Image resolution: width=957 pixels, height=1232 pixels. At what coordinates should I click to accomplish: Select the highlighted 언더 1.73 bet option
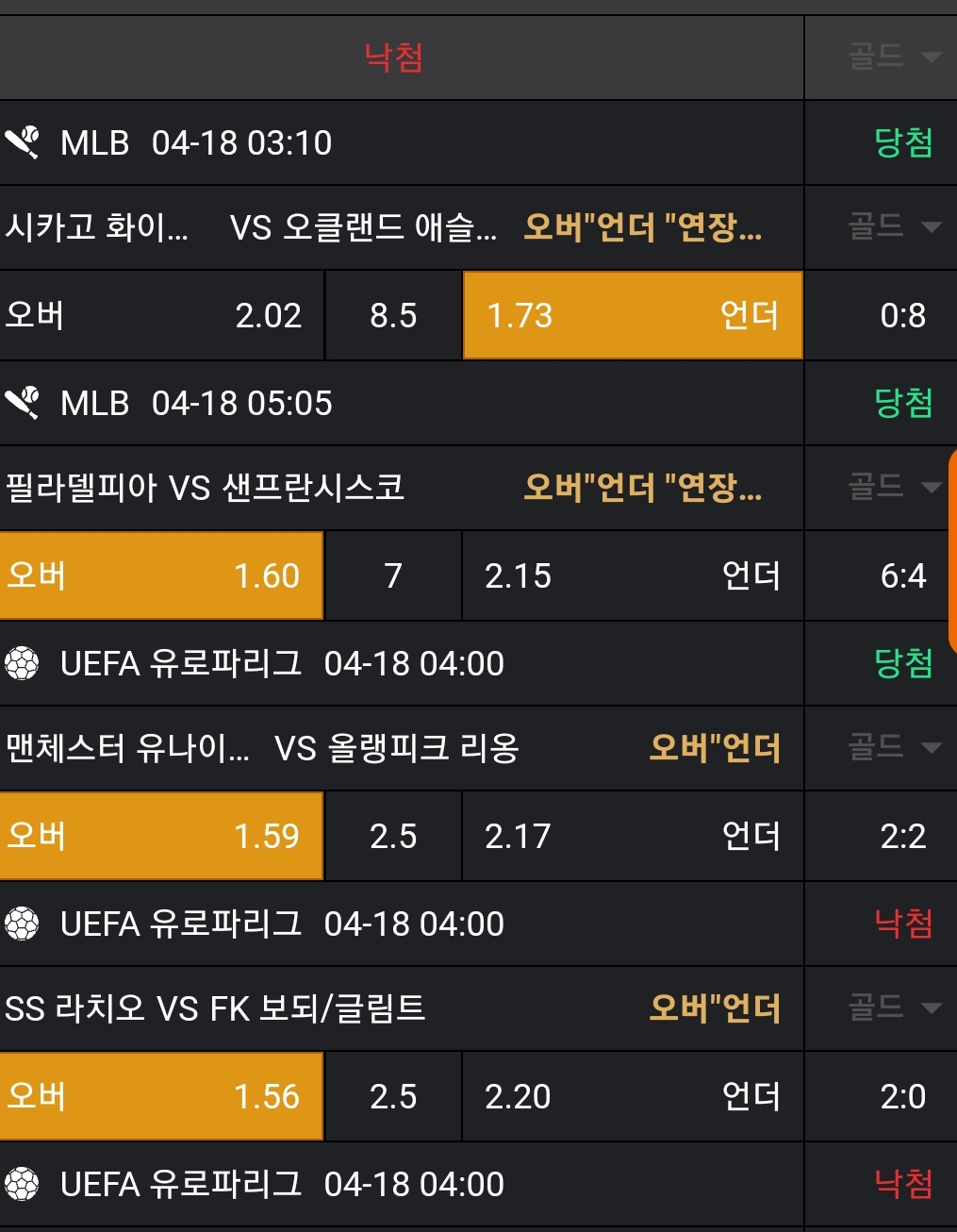(632, 315)
